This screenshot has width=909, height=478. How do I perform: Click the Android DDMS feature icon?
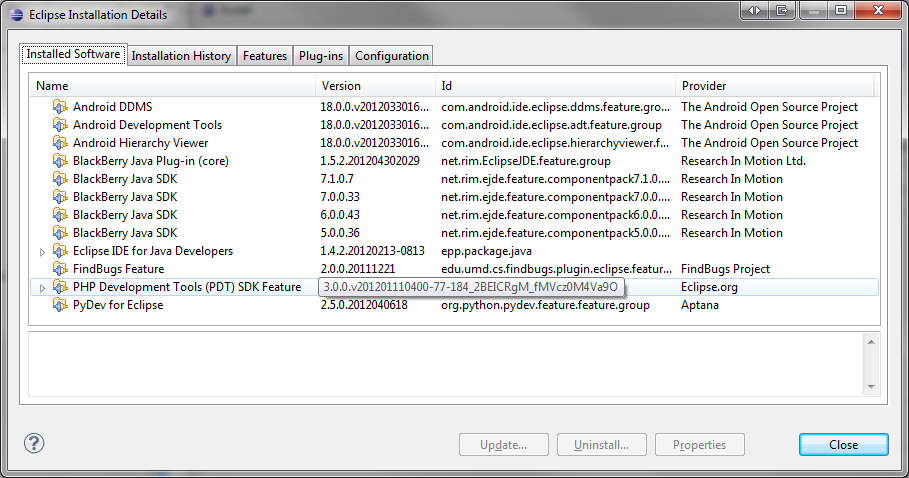(x=60, y=107)
